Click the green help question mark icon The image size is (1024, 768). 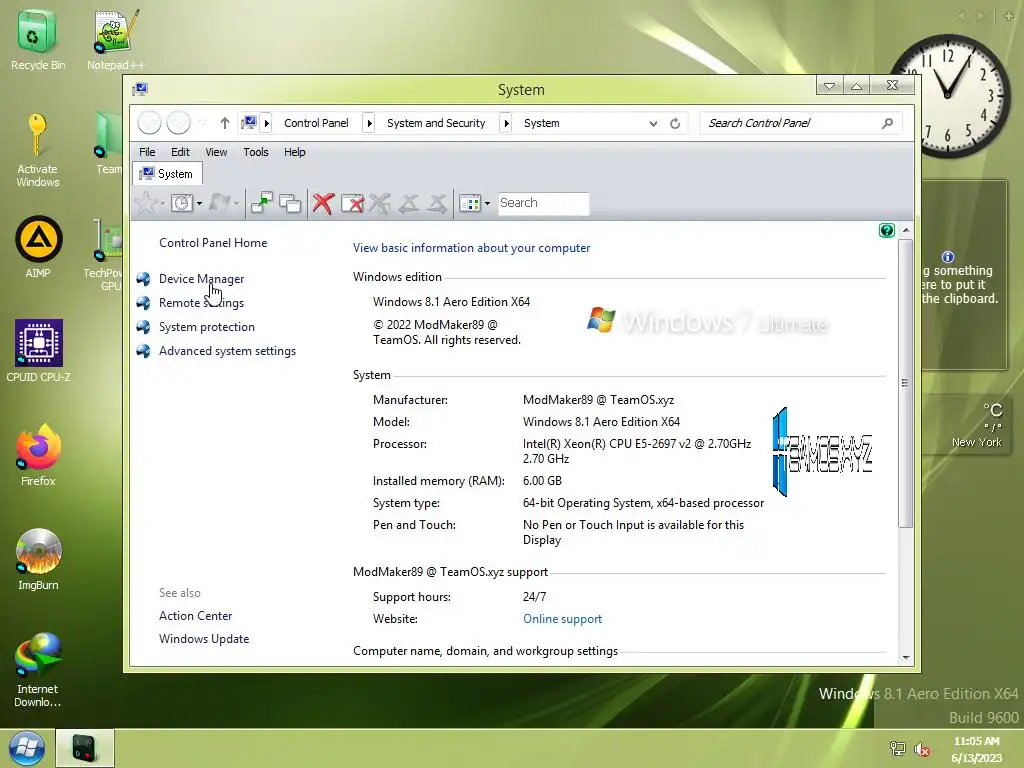886,230
